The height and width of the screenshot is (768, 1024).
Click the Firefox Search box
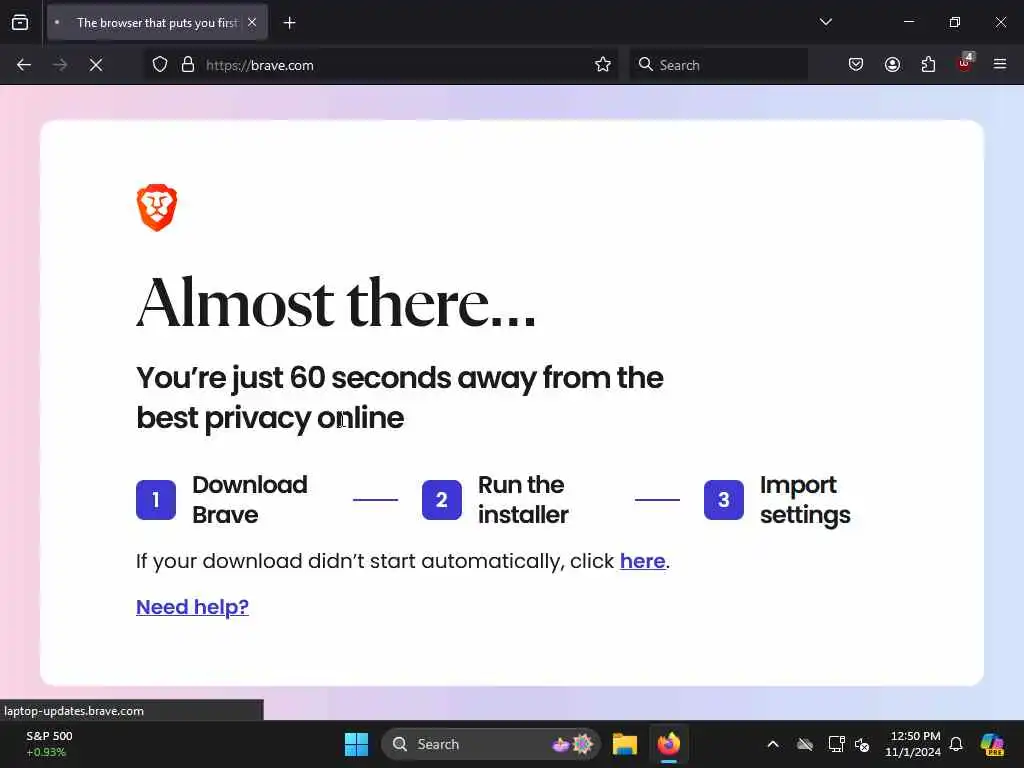[x=718, y=65]
